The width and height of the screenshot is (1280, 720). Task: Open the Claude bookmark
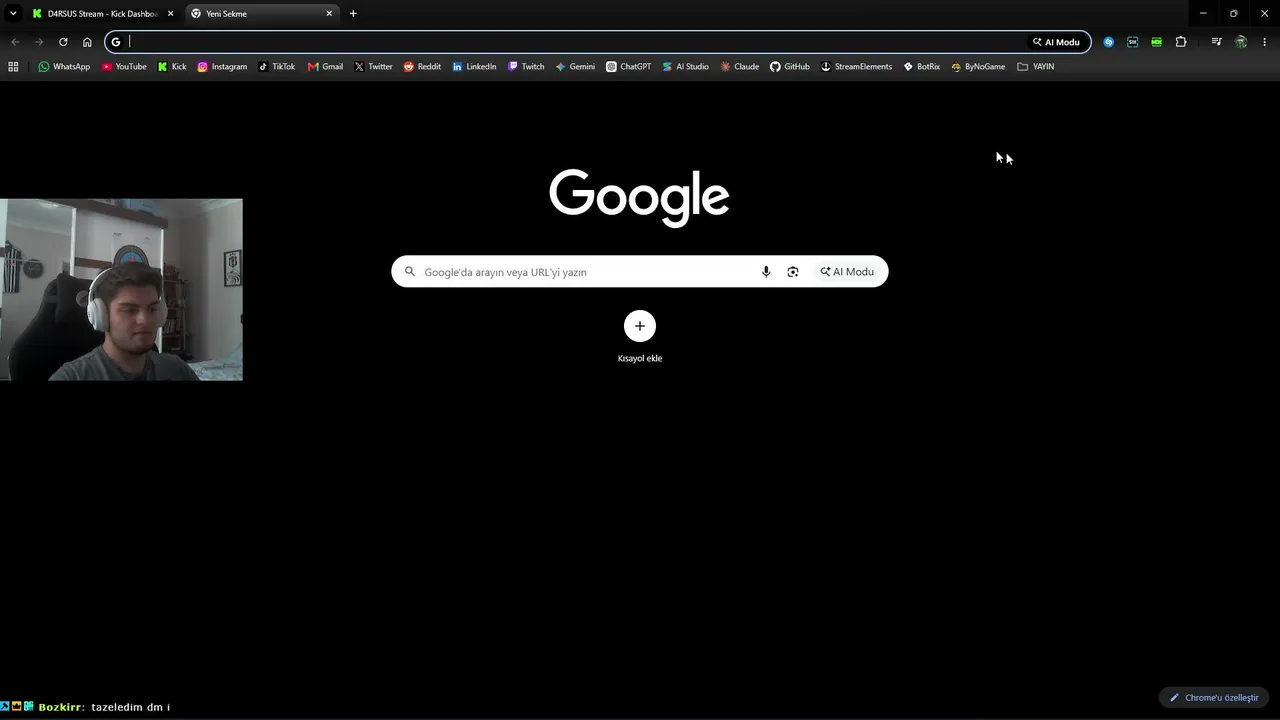coord(739,67)
